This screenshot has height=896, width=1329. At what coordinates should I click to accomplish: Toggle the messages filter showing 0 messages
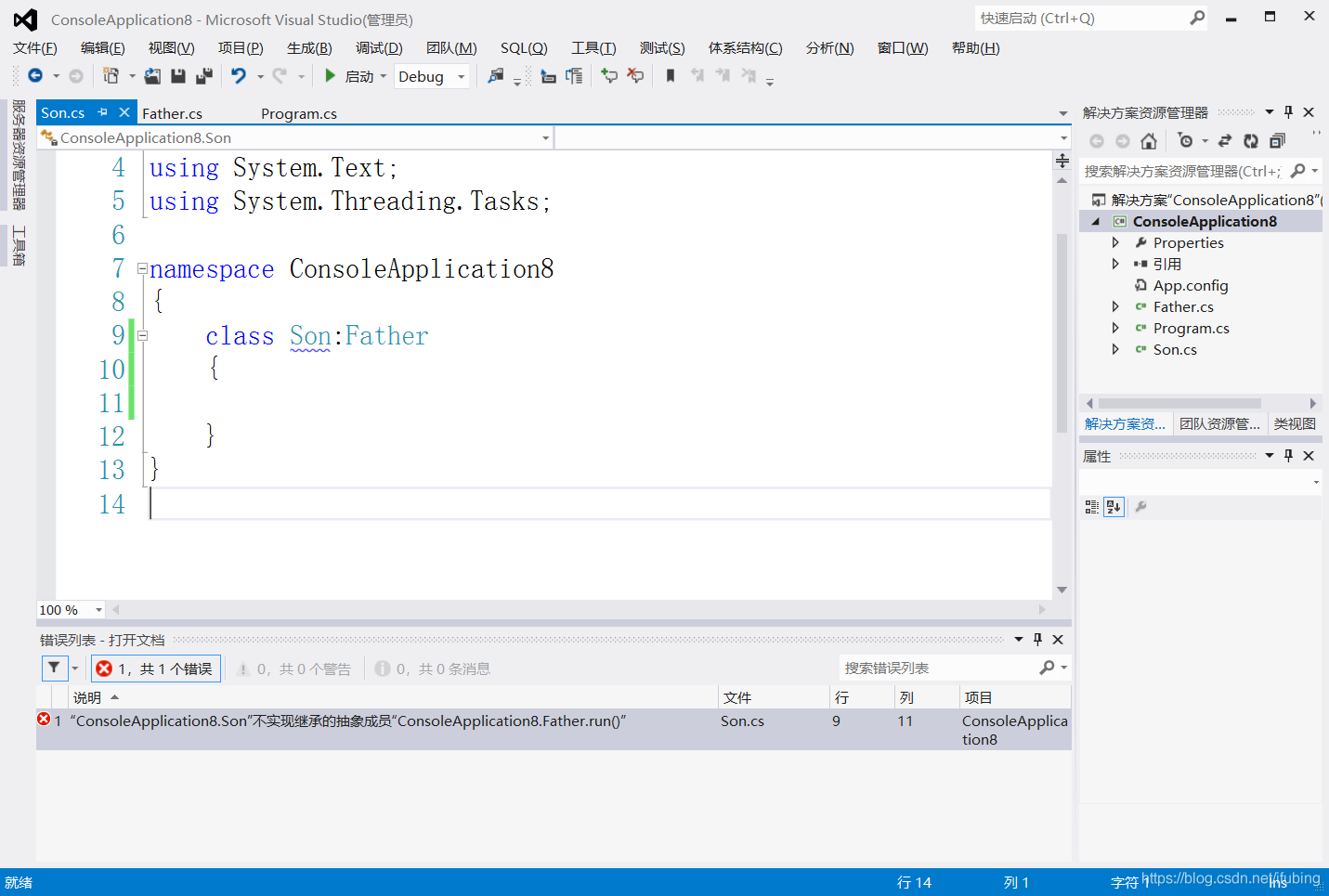[x=433, y=669]
